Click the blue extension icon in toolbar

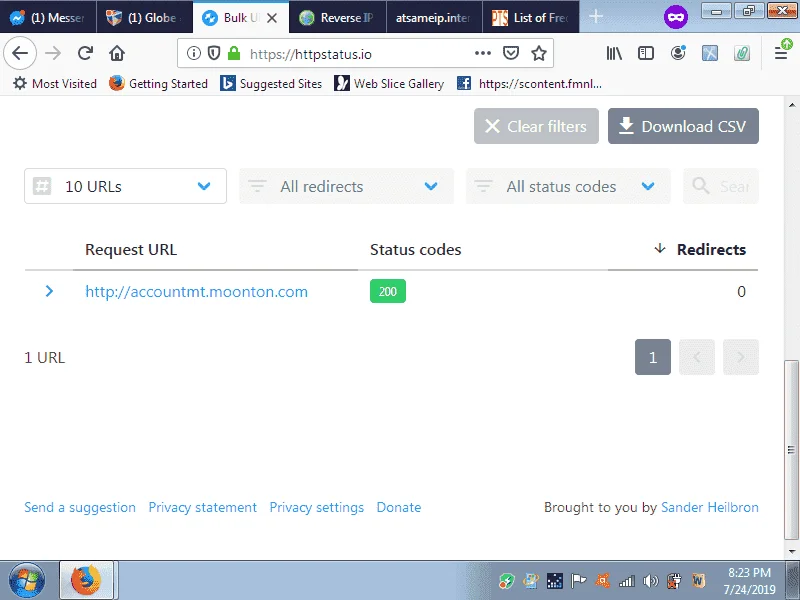[710, 53]
